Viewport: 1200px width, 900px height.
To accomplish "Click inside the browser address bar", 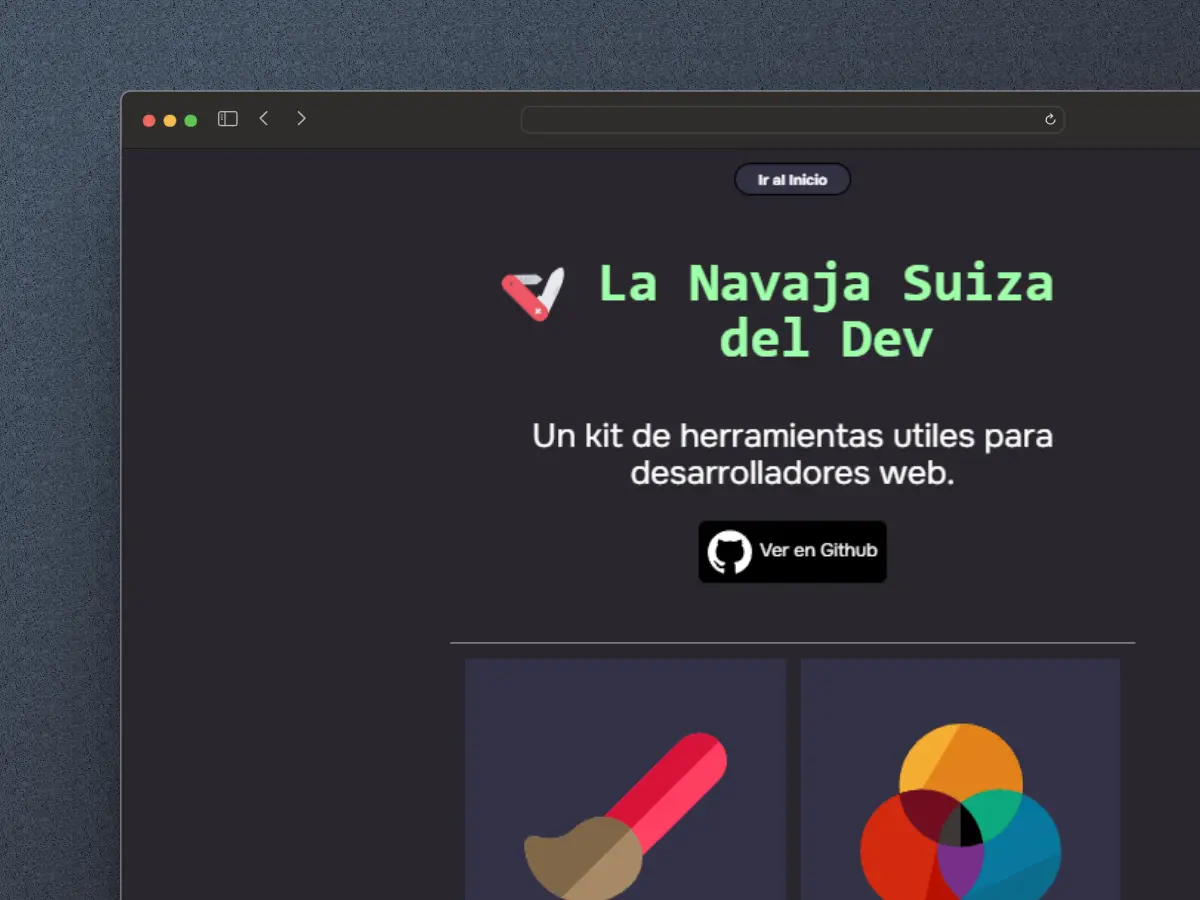I will click(x=792, y=119).
